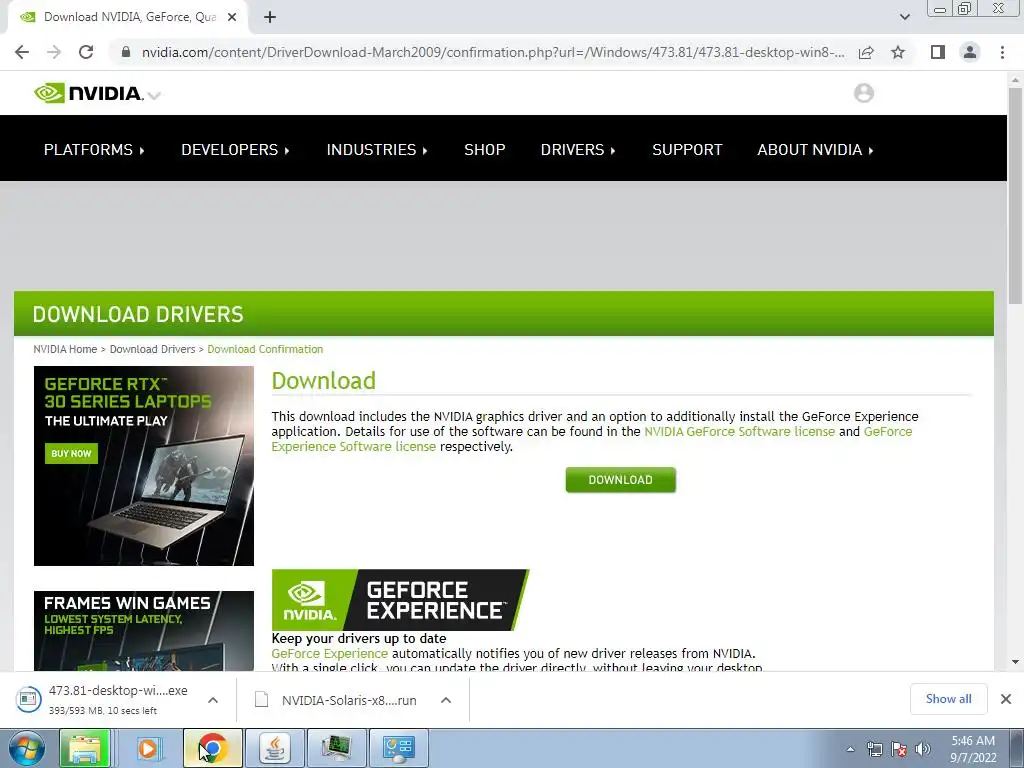
Task: Click the 473.81-desktop exe download item
Action: click(x=118, y=699)
